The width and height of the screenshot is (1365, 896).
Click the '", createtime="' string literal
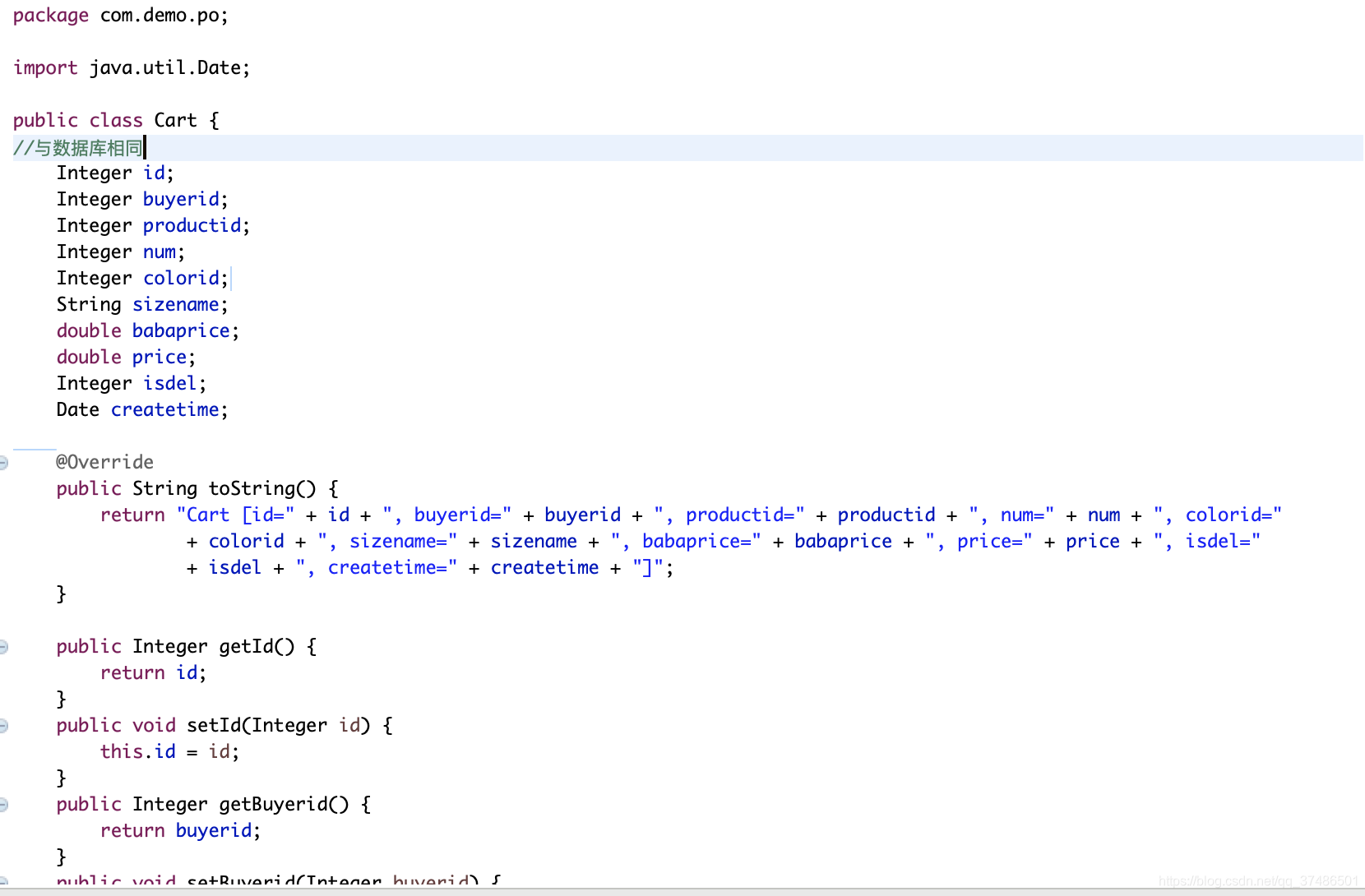pyautogui.click(x=377, y=567)
